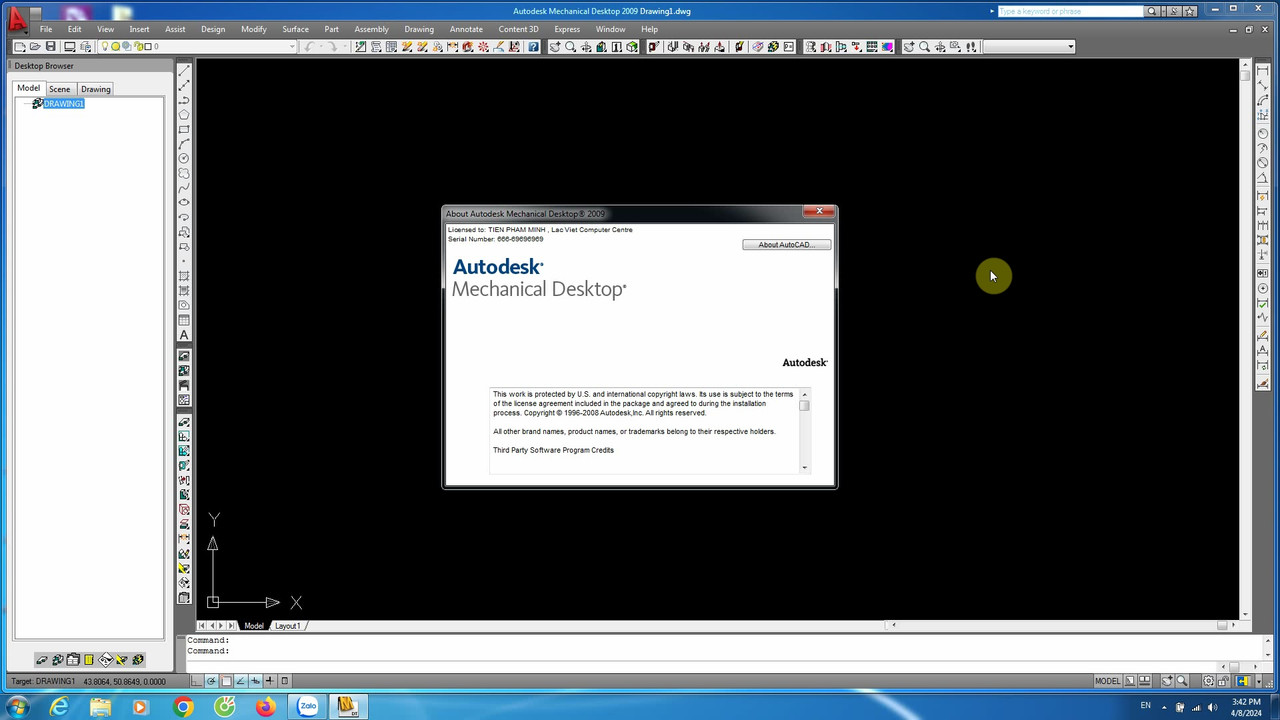Open the Surface menu
1280x720 pixels.
click(295, 29)
